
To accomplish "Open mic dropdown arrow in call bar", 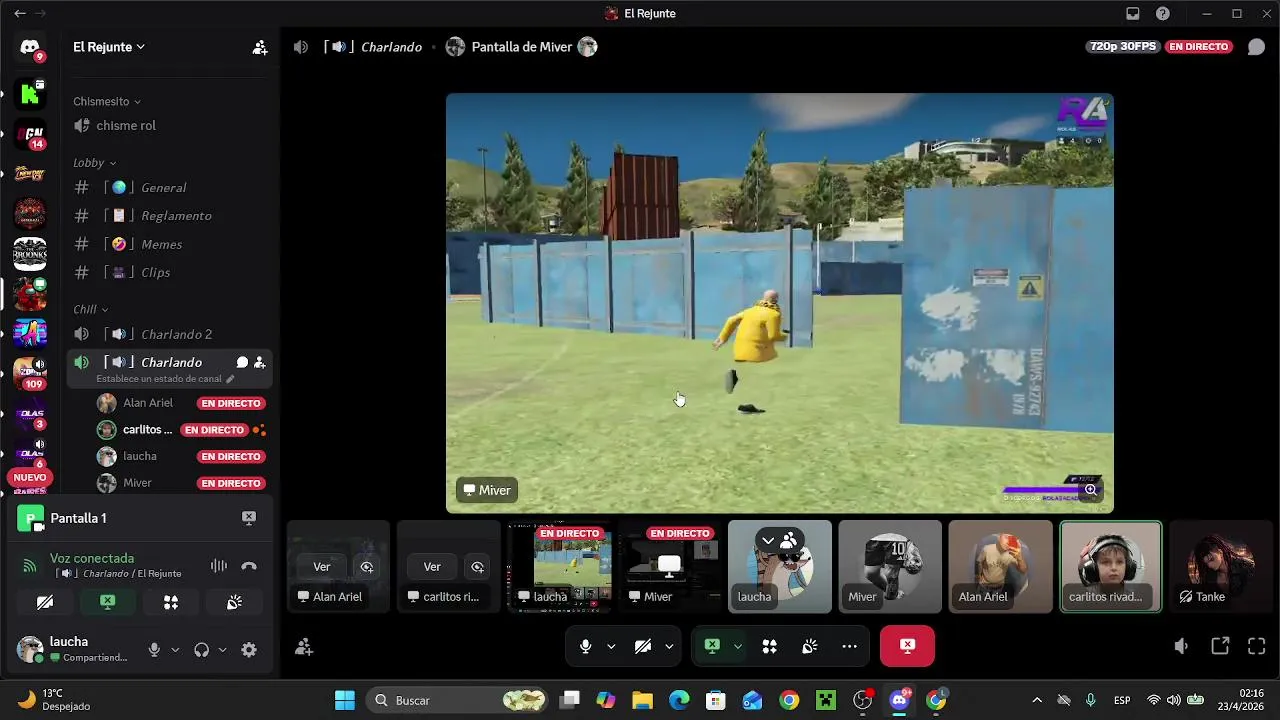I will [611, 647].
